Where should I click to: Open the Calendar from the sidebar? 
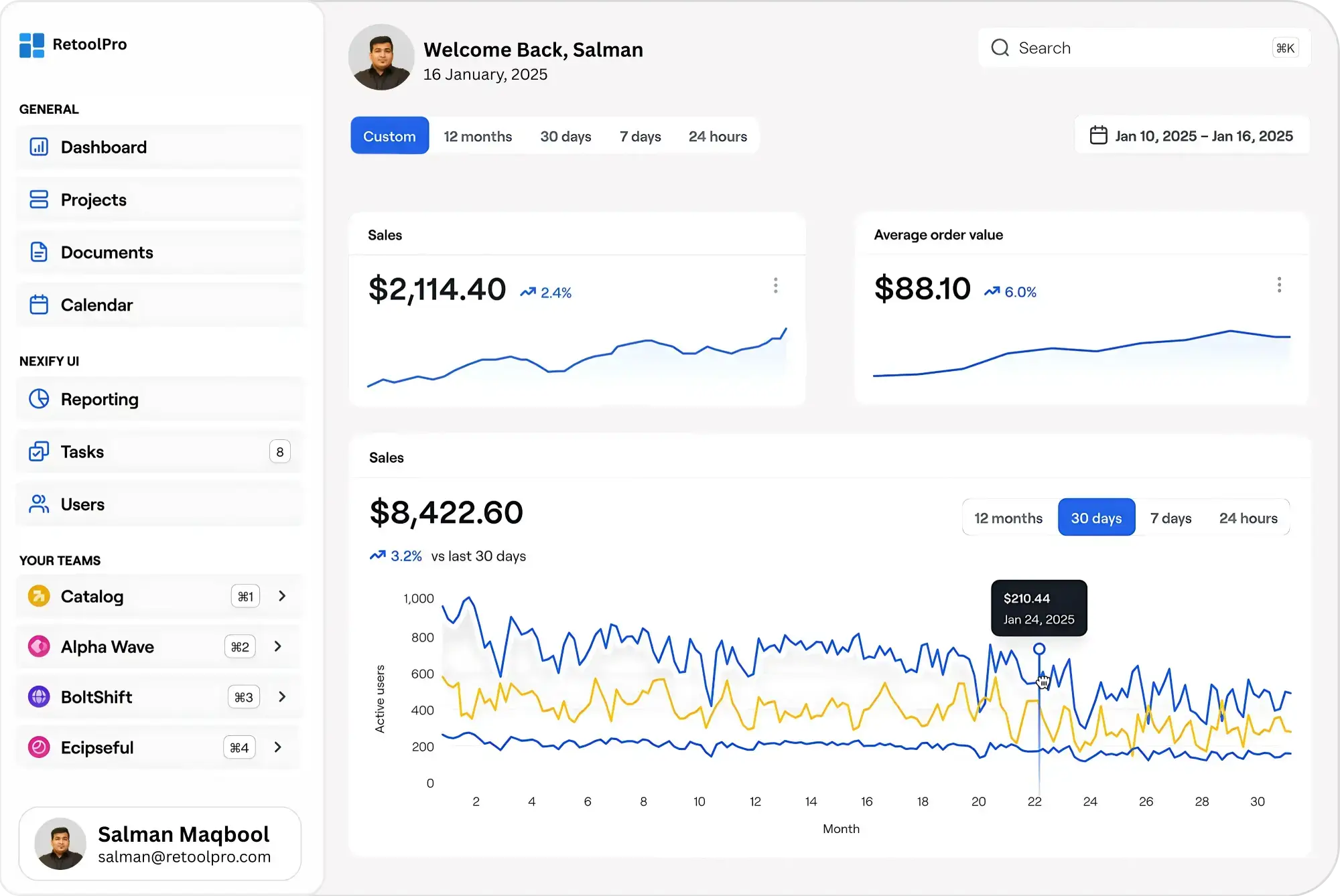[x=96, y=305]
